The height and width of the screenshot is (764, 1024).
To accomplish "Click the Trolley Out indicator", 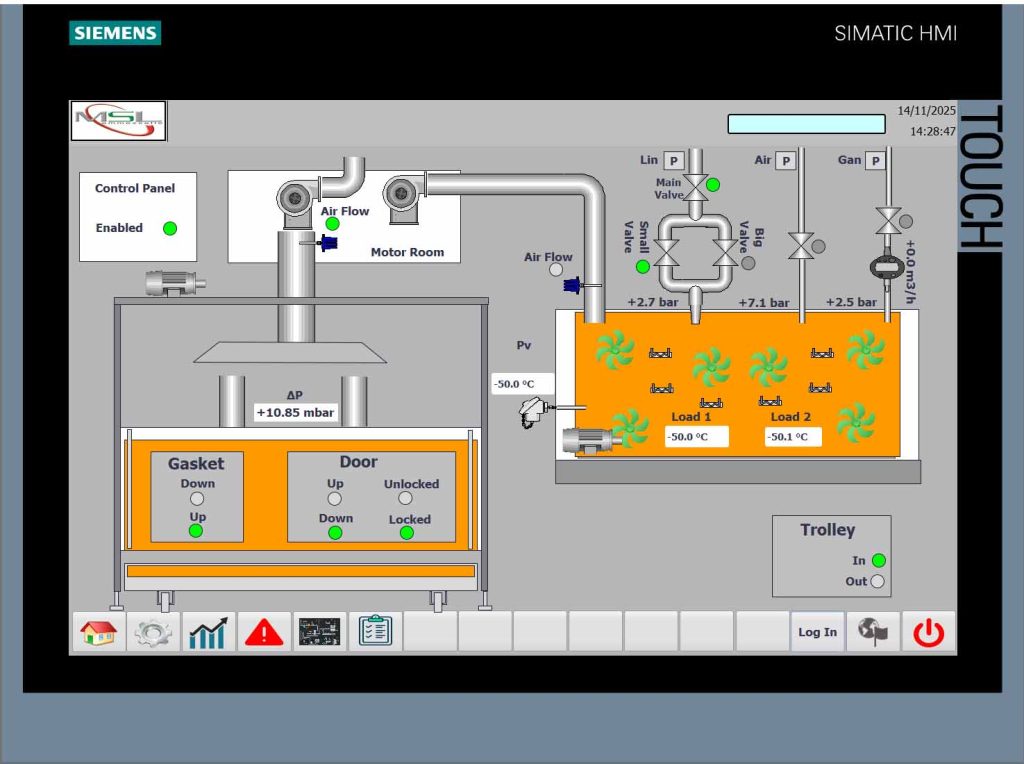I will click(x=878, y=581).
